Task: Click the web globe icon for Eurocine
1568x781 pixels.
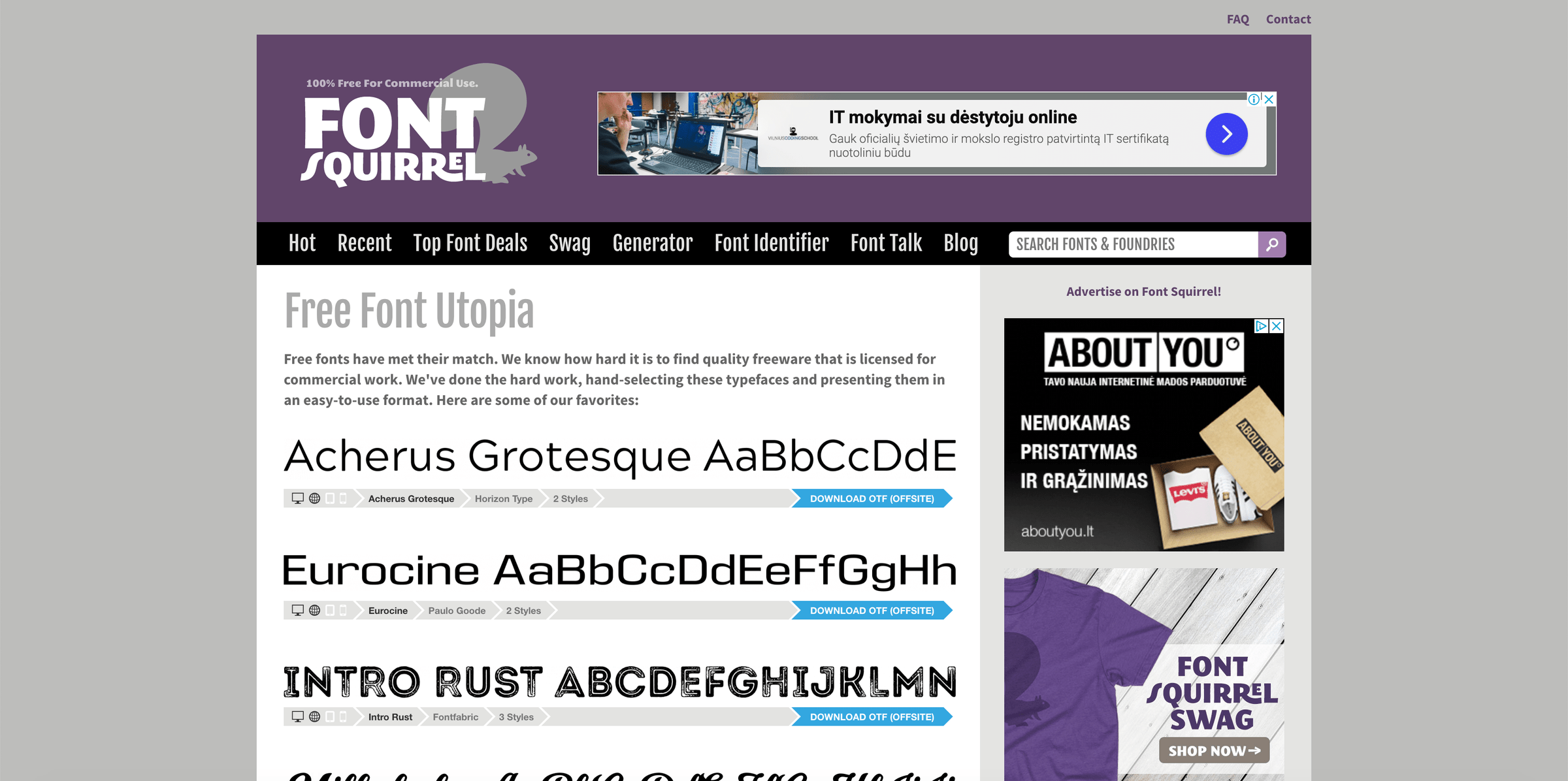Action: [x=314, y=610]
